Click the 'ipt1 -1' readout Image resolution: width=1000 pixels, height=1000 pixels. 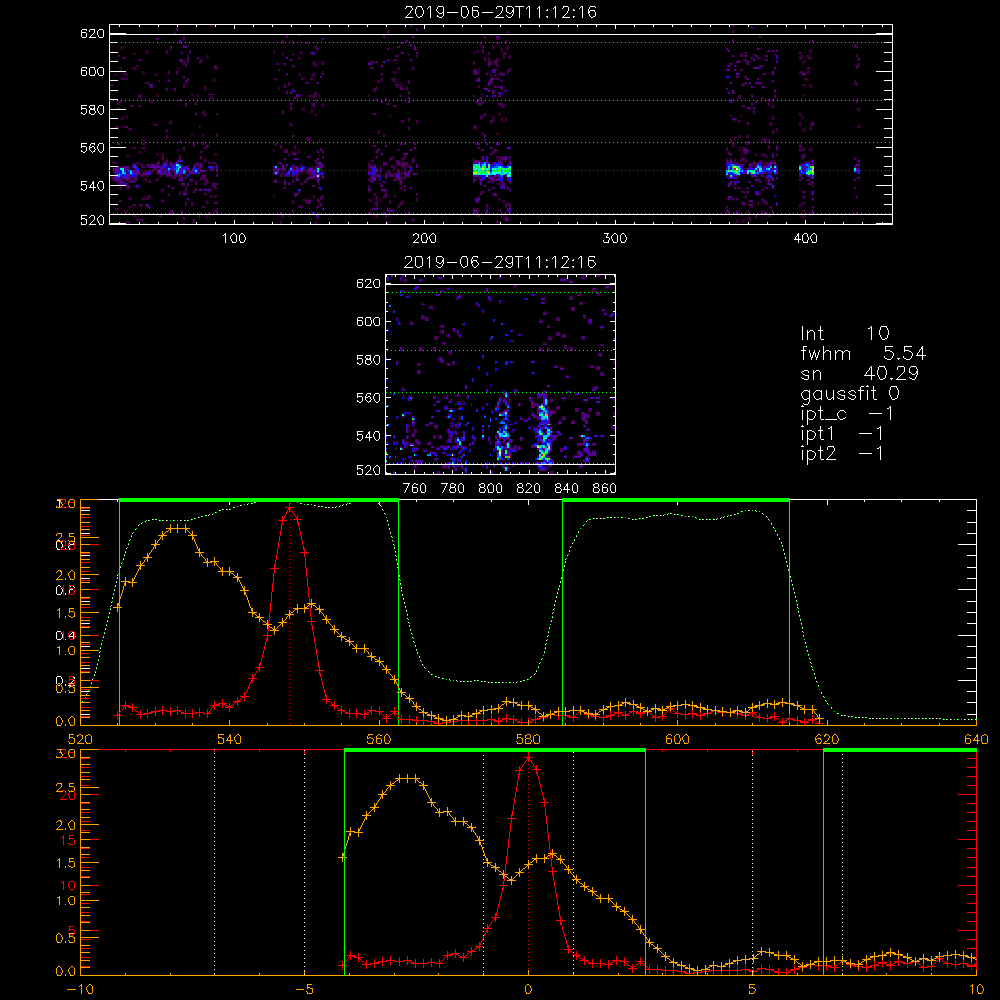click(x=842, y=434)
